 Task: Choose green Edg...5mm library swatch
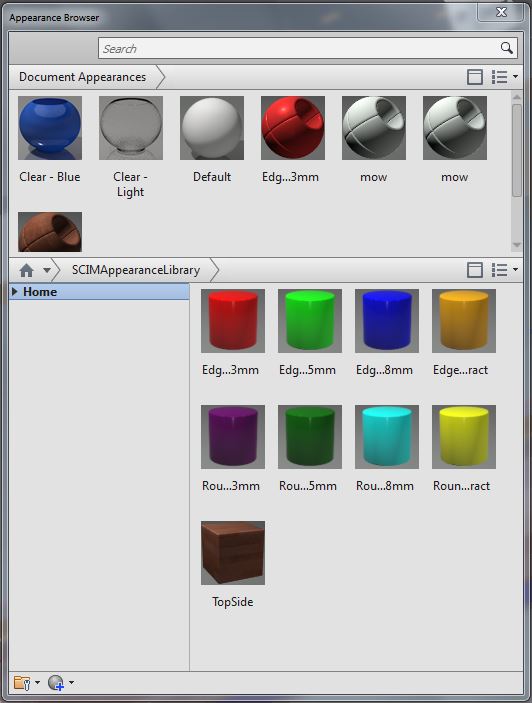(310, 321)
